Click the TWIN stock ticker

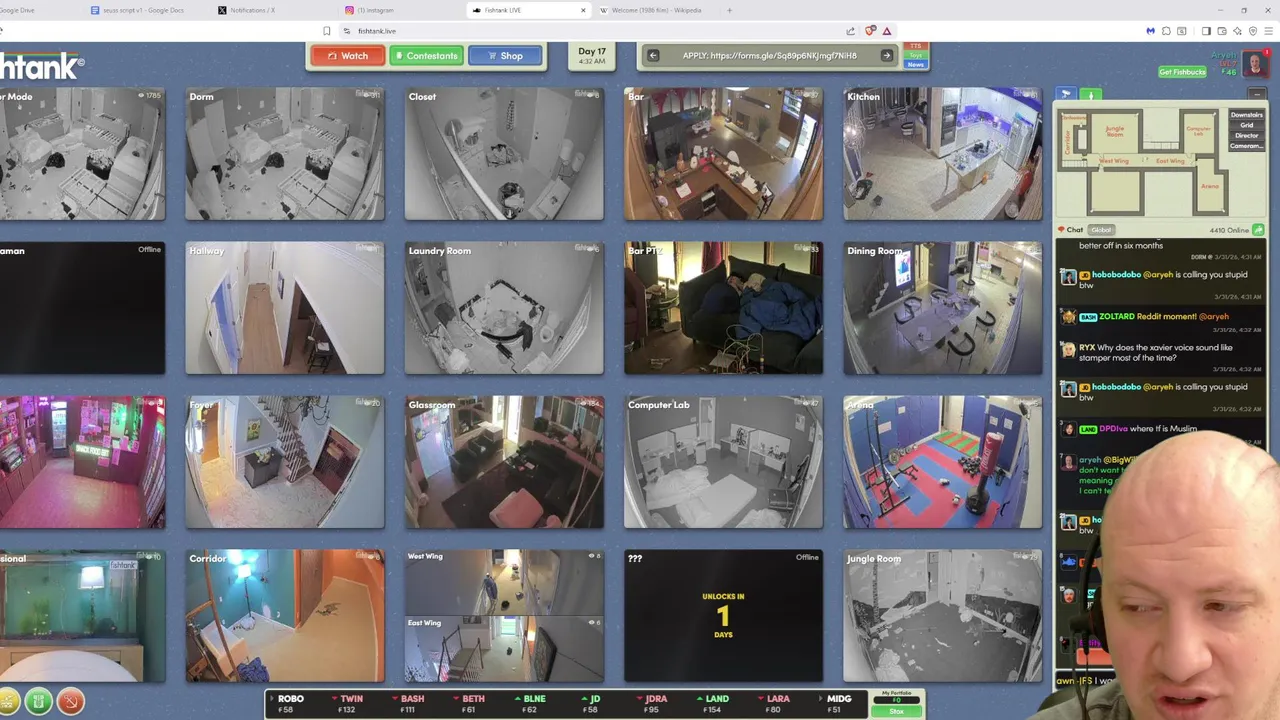(350, 704)
